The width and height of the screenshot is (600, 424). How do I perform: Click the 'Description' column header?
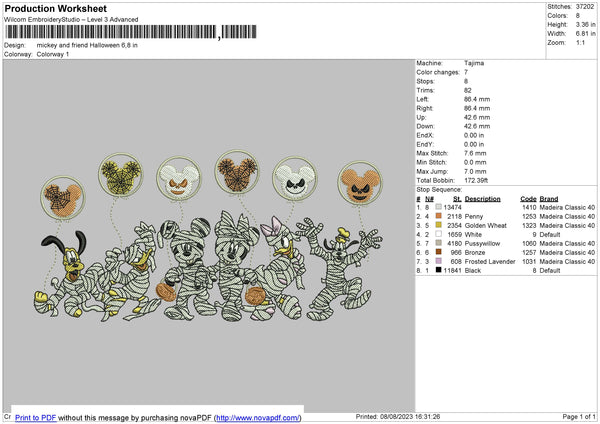(483, 199)
